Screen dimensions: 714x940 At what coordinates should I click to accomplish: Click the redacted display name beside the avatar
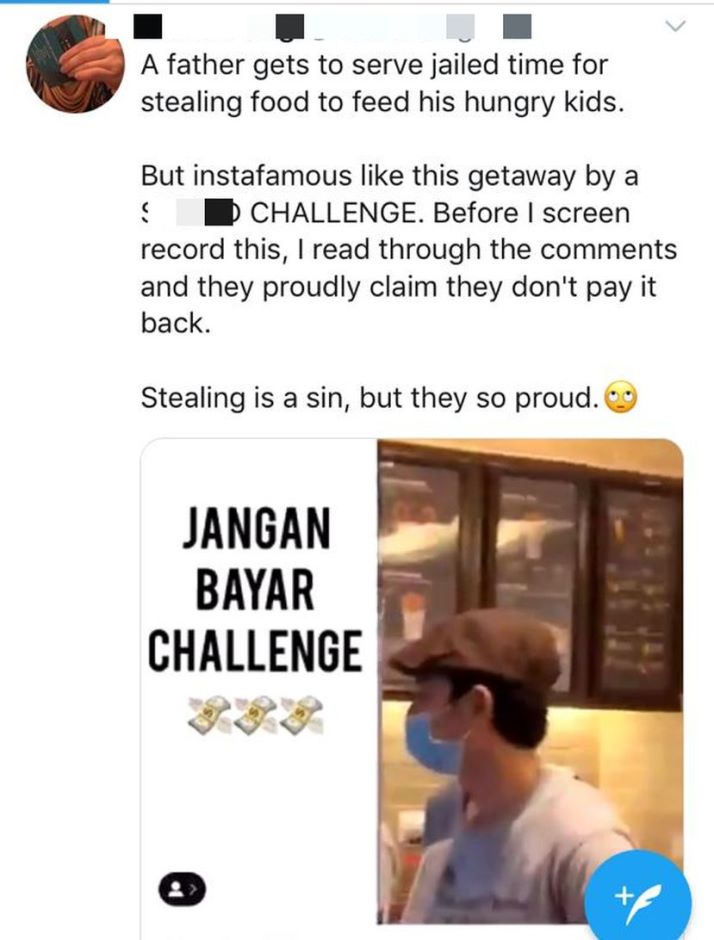147,27
